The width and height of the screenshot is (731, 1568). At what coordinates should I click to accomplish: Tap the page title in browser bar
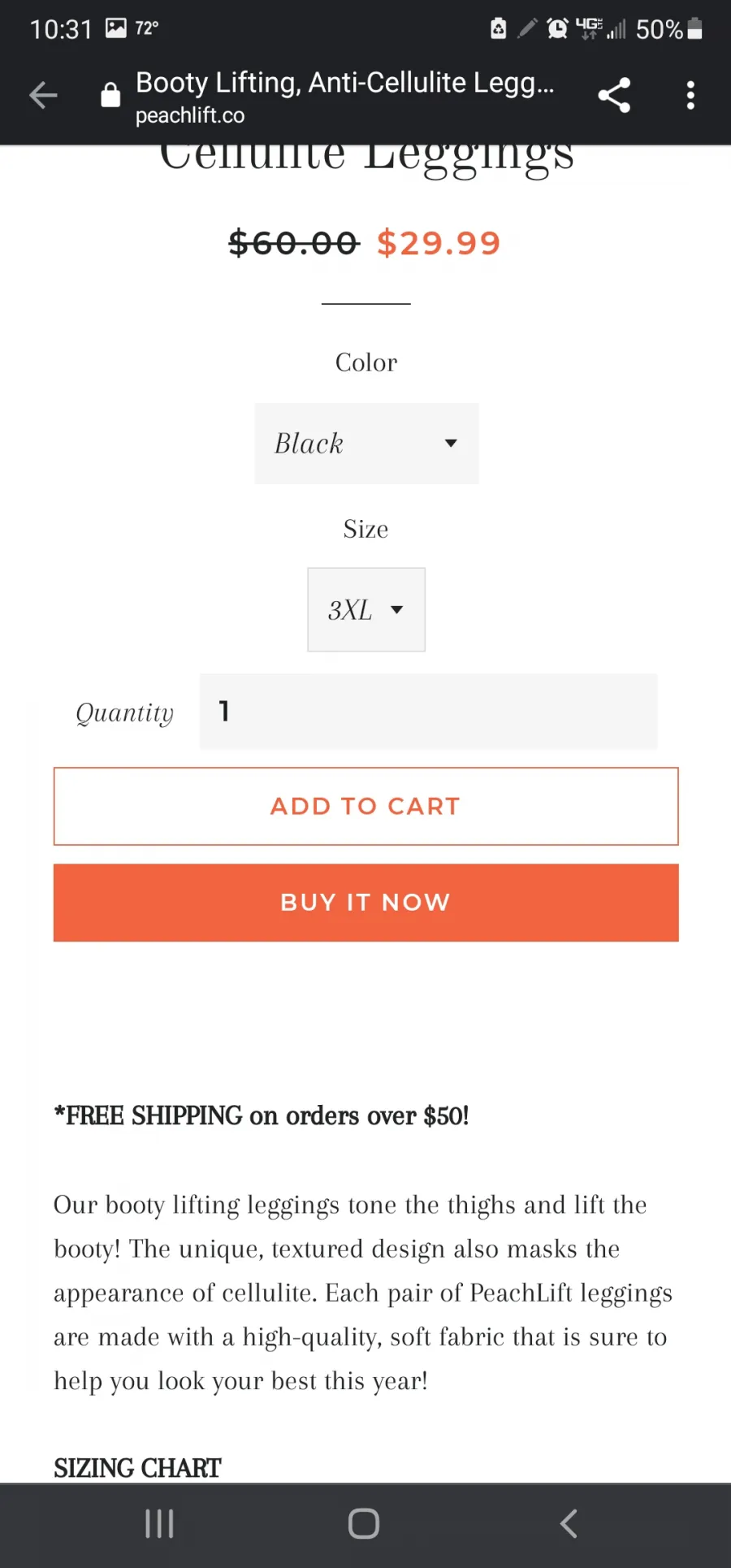[344, 83]
